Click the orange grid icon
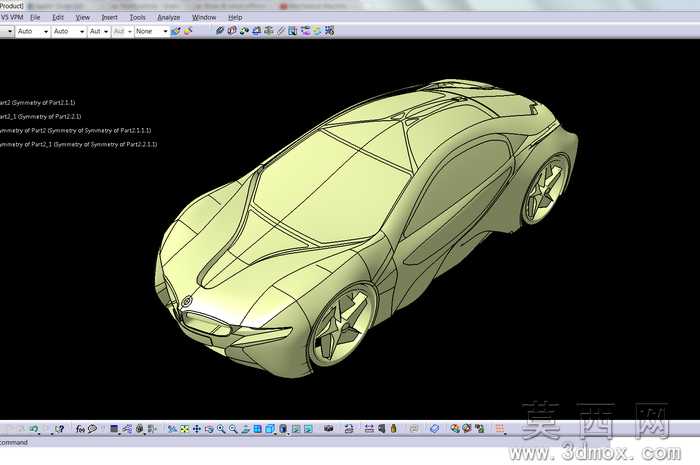Image resolution: width=700 pixels, height=465 pixels. coord(500,429)
